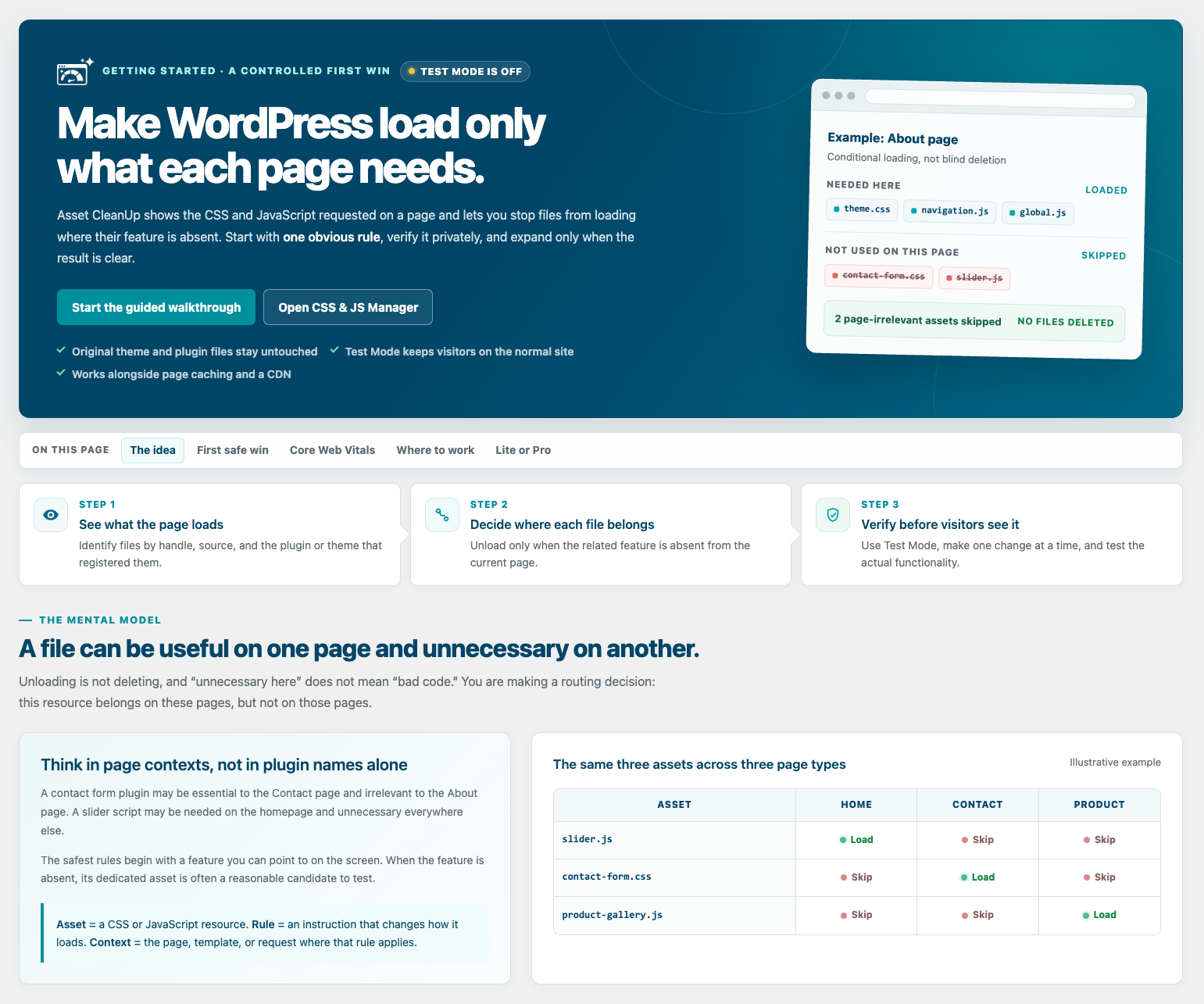The width and height of the screenshot is (1204, 1004).
Task: Click the product-gallery.js table row name
Action: tap(613, 915)
